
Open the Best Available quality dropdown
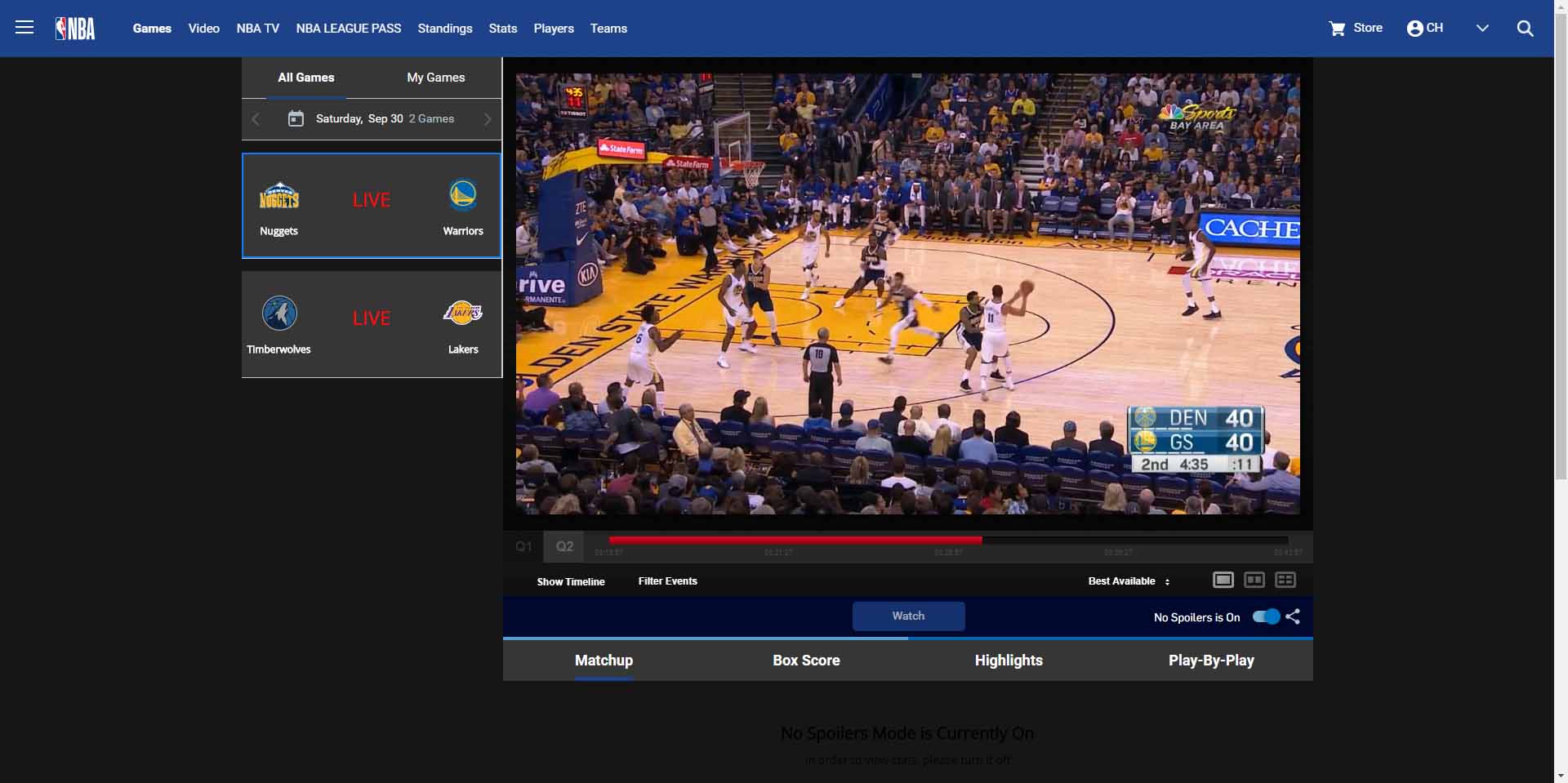(1128, 581)
